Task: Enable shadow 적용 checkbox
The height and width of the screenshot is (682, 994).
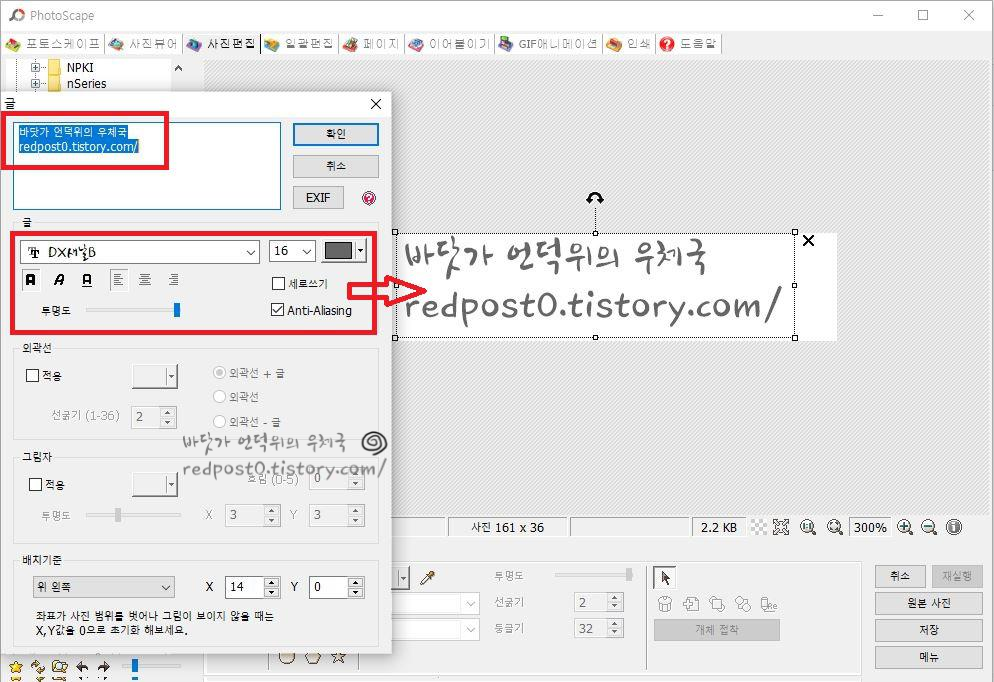Action: [36, 484]
